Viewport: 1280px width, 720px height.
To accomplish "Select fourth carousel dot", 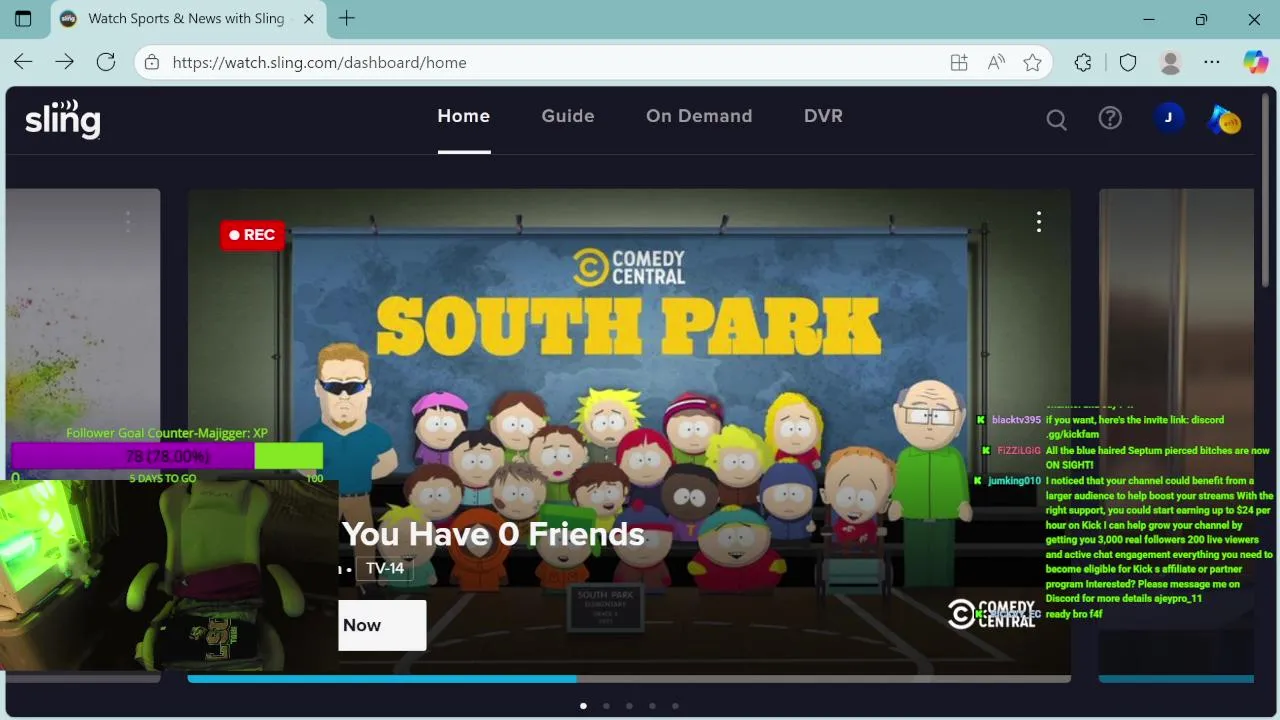I will [x=652, y=706].
